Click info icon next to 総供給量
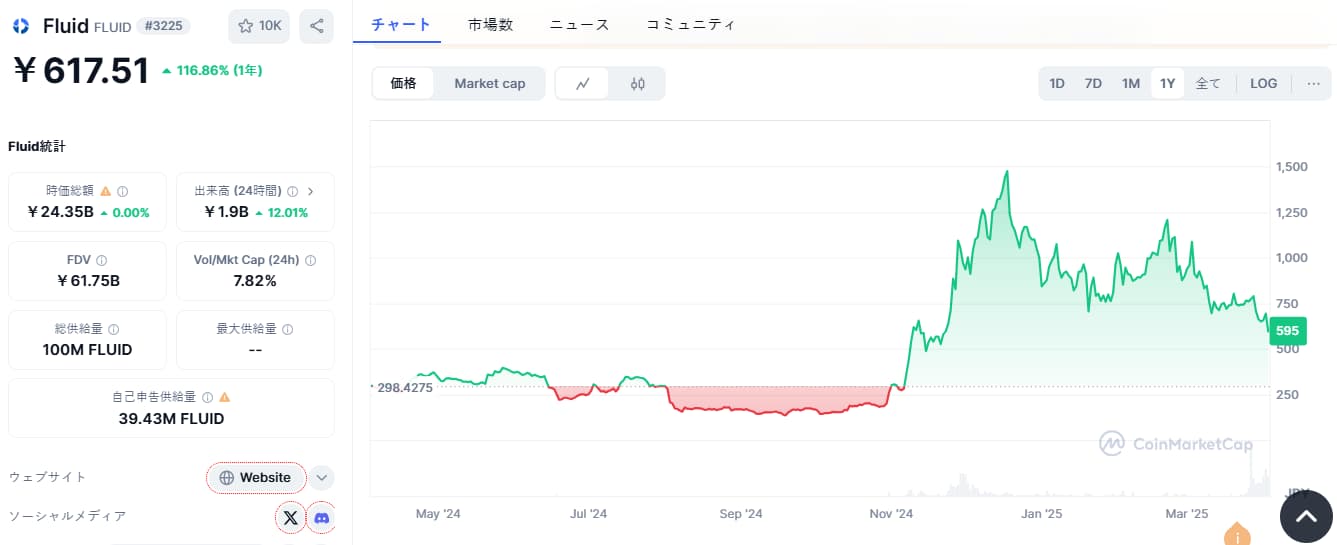1337x545 pixels. (x=113, y=329)
